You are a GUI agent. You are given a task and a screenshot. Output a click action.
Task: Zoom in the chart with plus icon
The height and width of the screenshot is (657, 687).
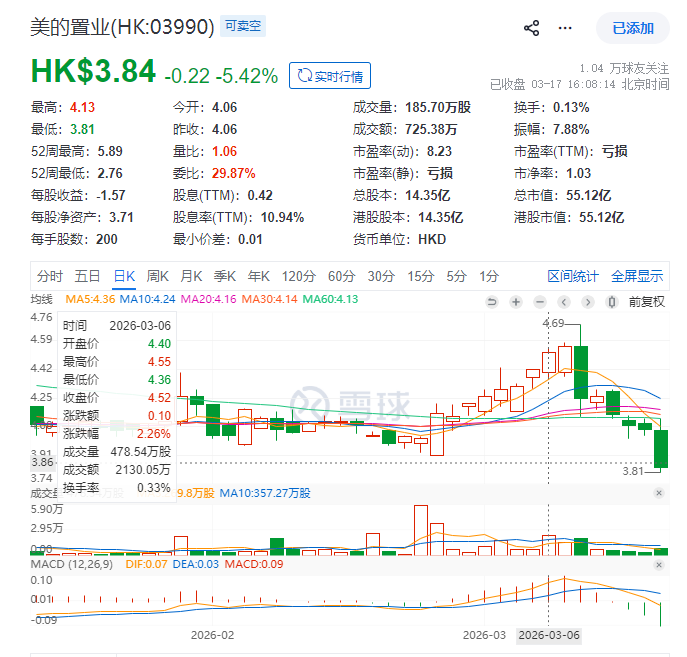pyautogui.click(x=516, y=302)
